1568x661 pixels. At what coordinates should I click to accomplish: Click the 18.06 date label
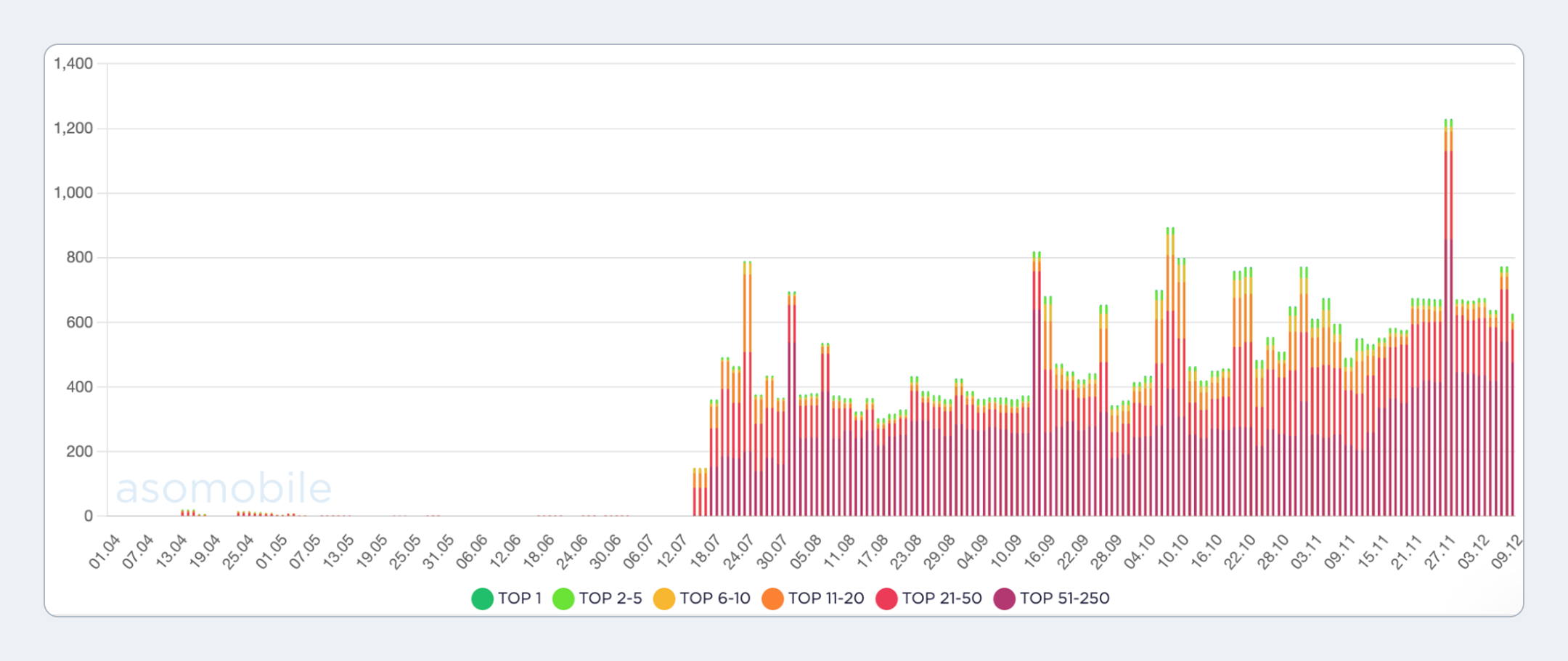pyautogui.click(x=539, y=552)
